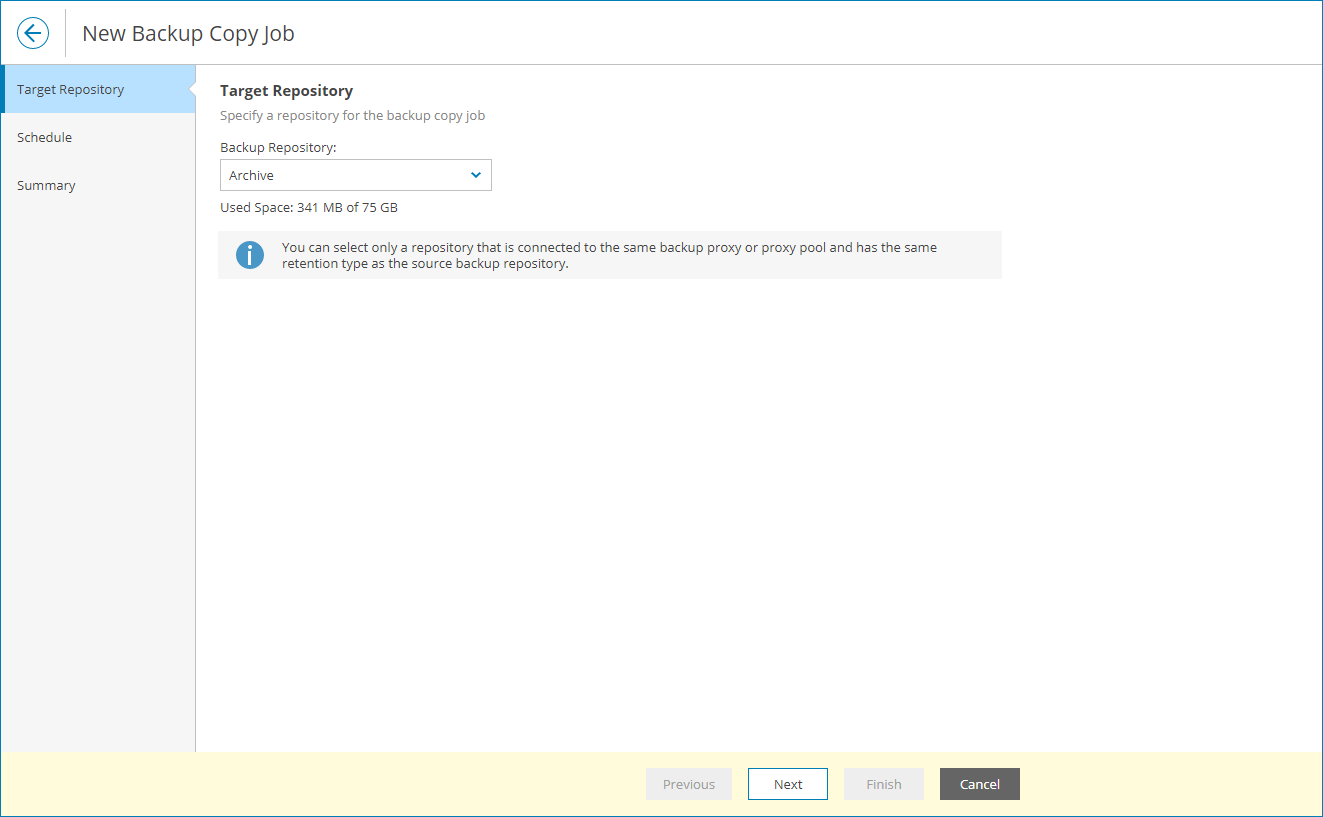This screenshot has width=1323, height=817.
Task: Click the Cancel button
Action: (980, 784)
